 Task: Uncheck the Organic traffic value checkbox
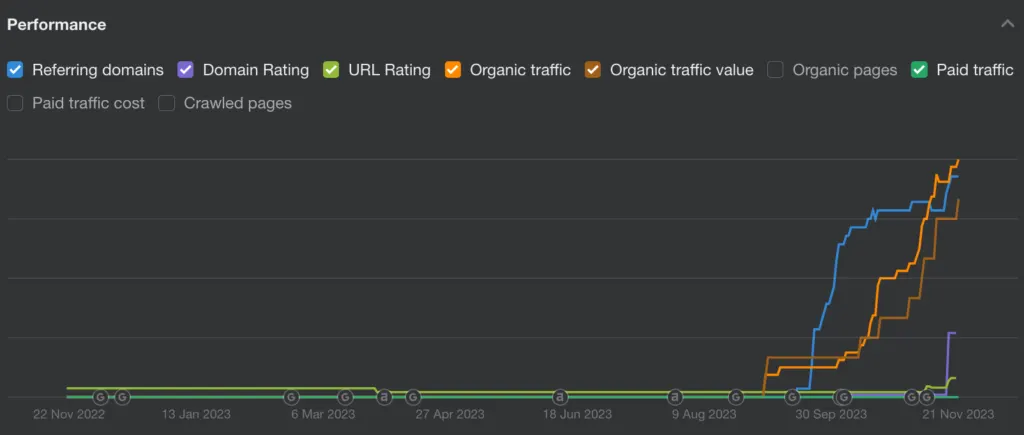[x=593, y=70]
